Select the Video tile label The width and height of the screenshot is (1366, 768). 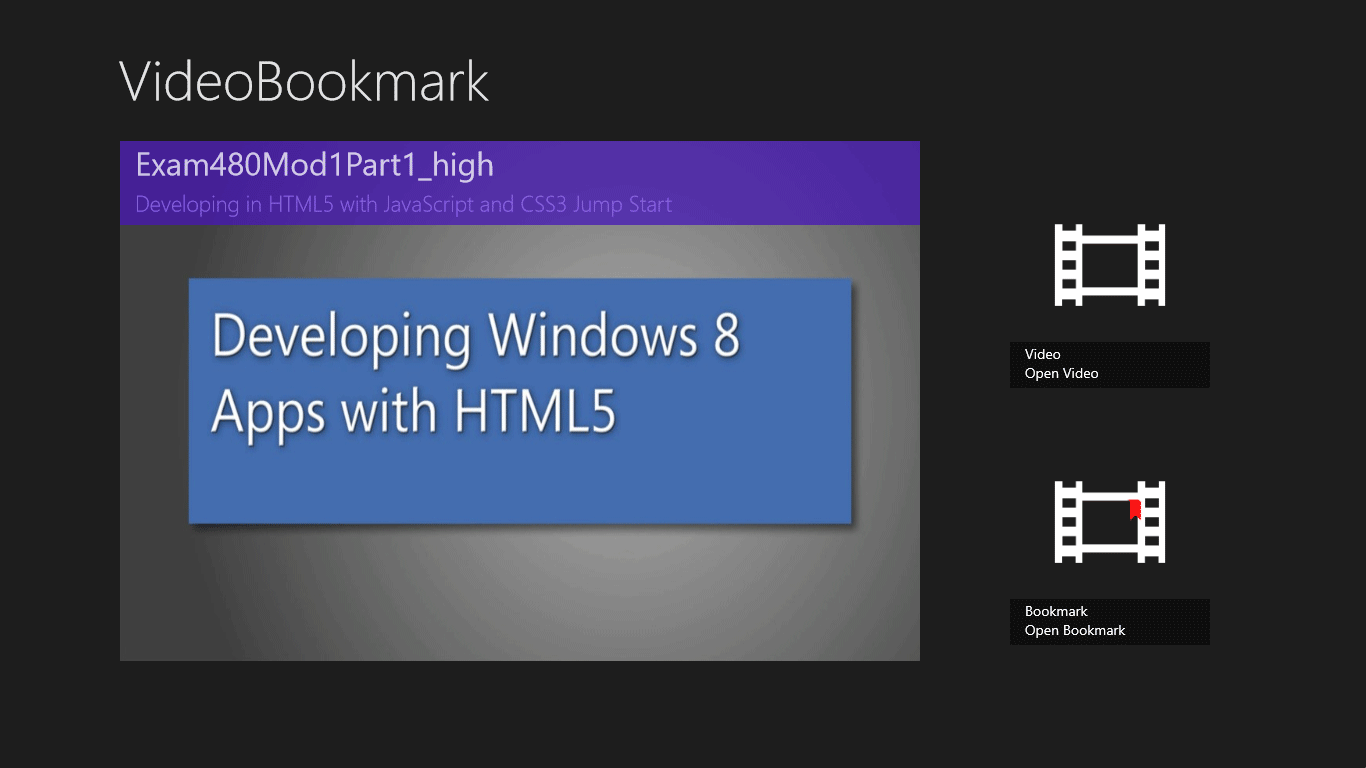tap(1042, 354)
